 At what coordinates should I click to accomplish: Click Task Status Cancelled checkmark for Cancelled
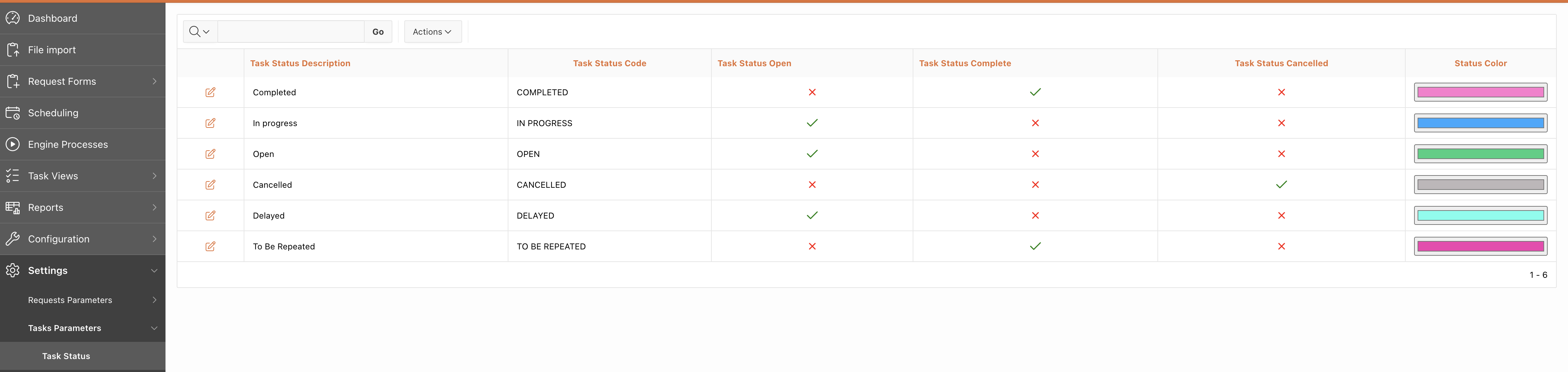pyautogui.click(x=1281, y=185)
